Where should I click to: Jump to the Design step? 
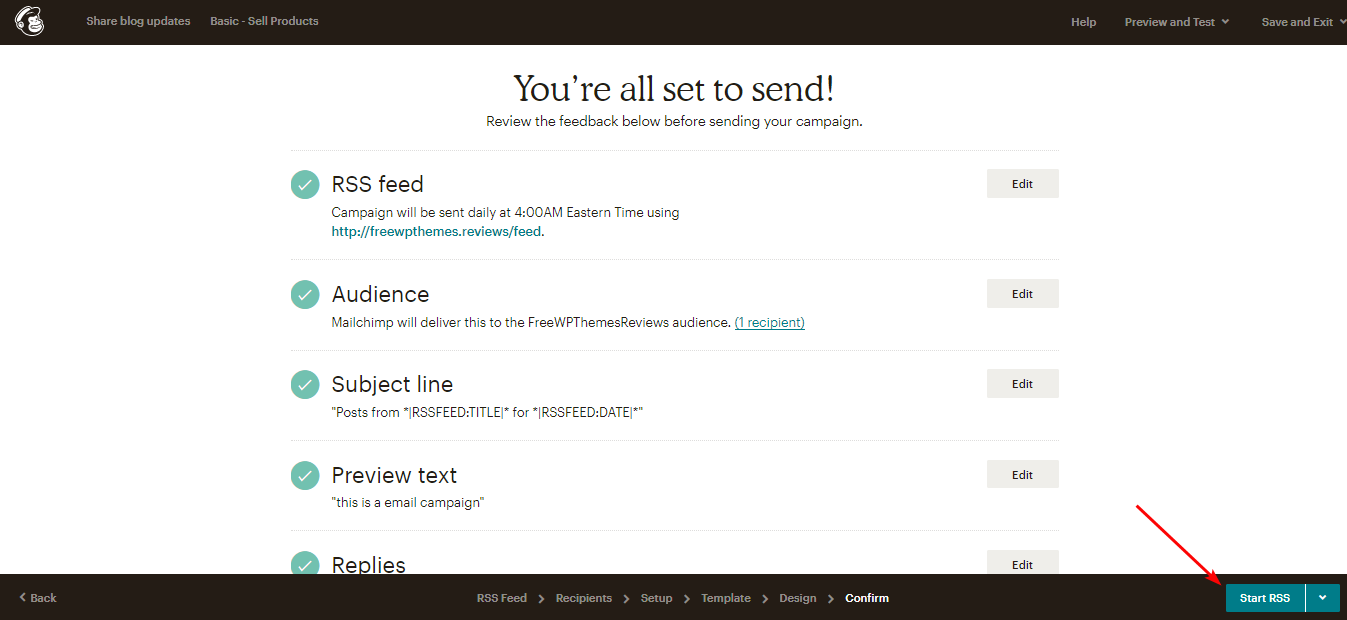pos(797,598)
